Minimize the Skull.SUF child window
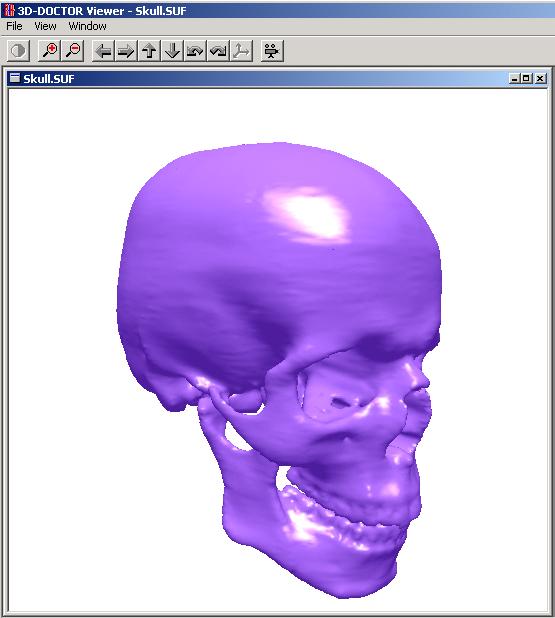 tap(514, 78)
